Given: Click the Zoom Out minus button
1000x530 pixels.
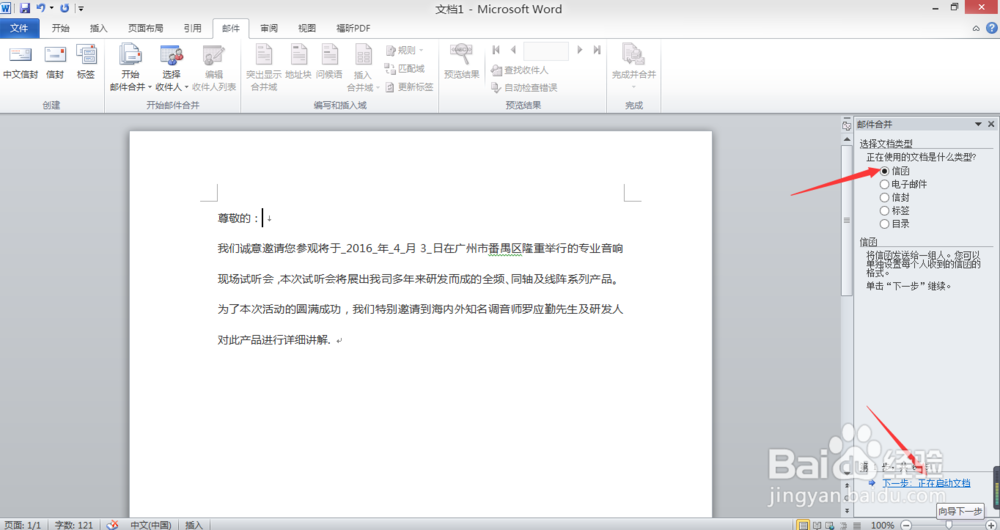Looking at the screenshot, I should [906, 525].
